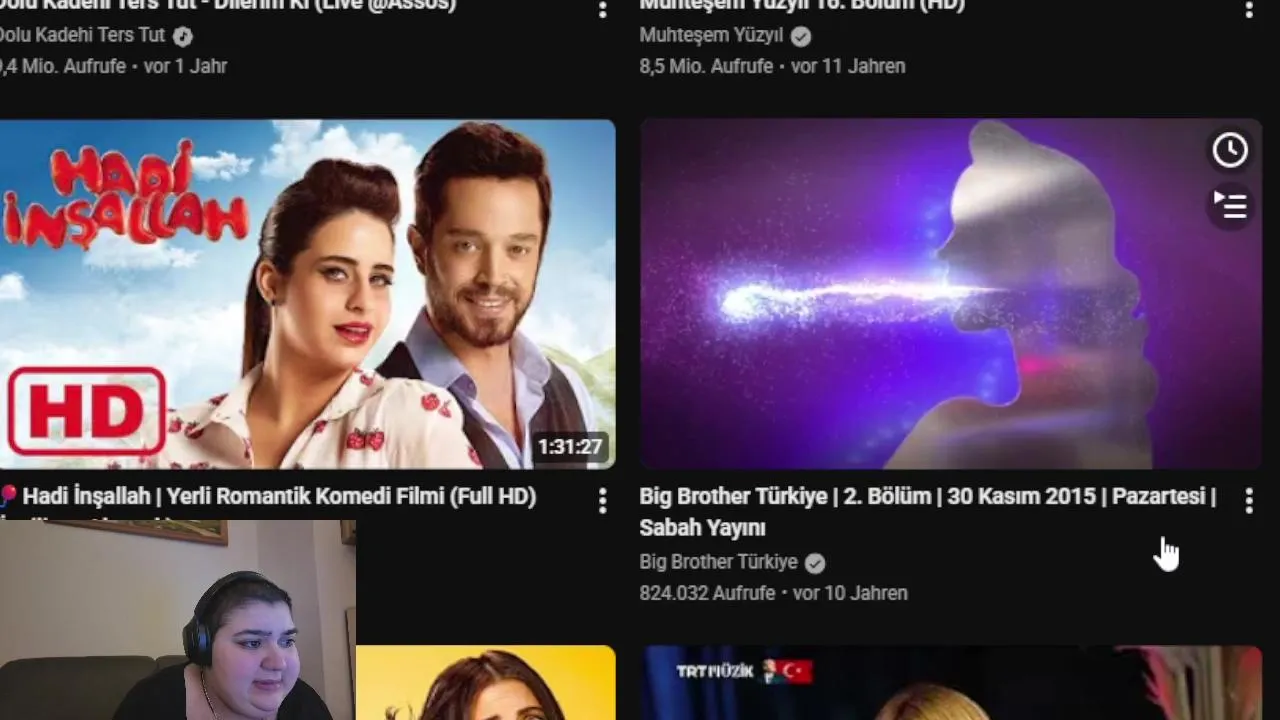Open yellow-background video thumbnail at bottom
Screen dimensions: 1280x720
coord(486,683)
